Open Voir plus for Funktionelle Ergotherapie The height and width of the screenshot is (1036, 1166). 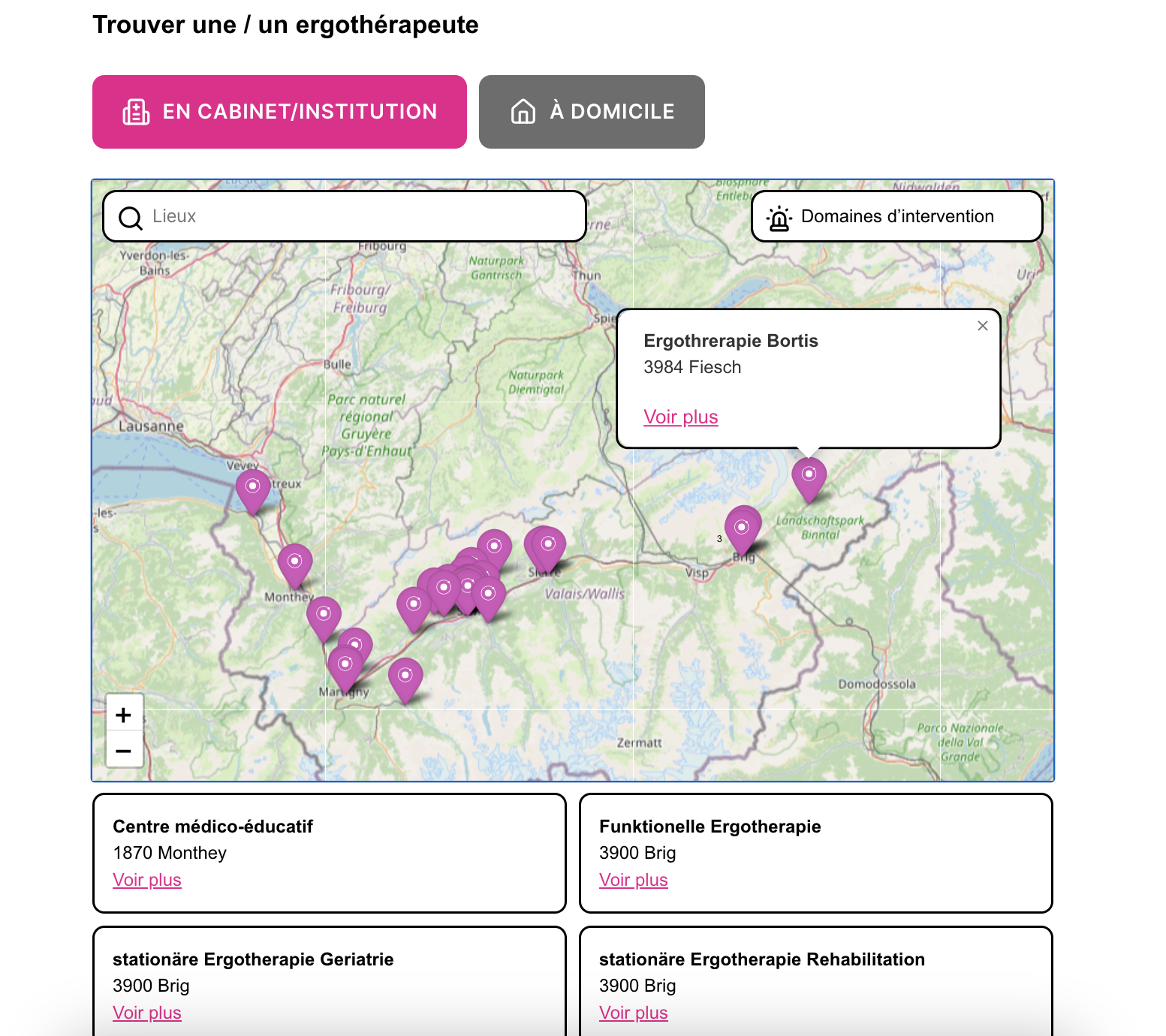[x=633, y=880]
